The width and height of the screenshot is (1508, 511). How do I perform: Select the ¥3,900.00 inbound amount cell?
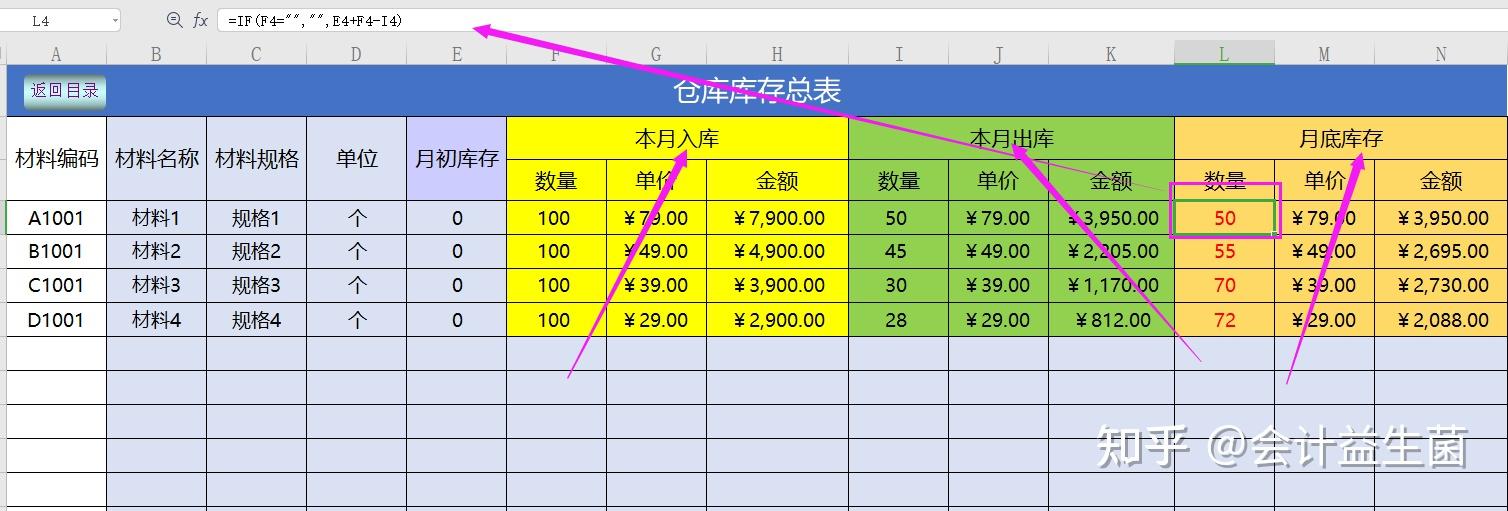click(777, 285)
